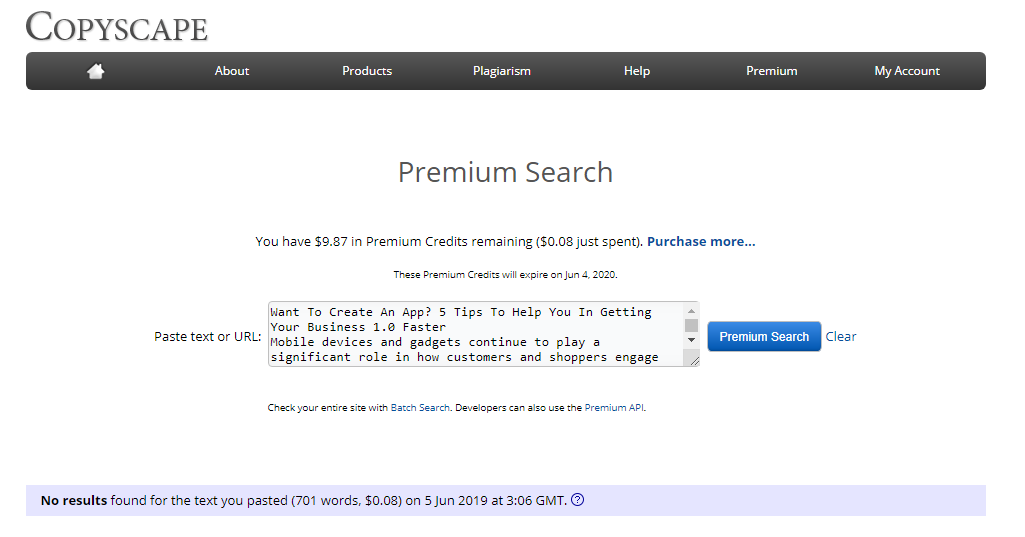The width and height of the screenshot is (1025, 537).
Task: Click the "Premium Search" page heading
Action: tap(505, 172)
